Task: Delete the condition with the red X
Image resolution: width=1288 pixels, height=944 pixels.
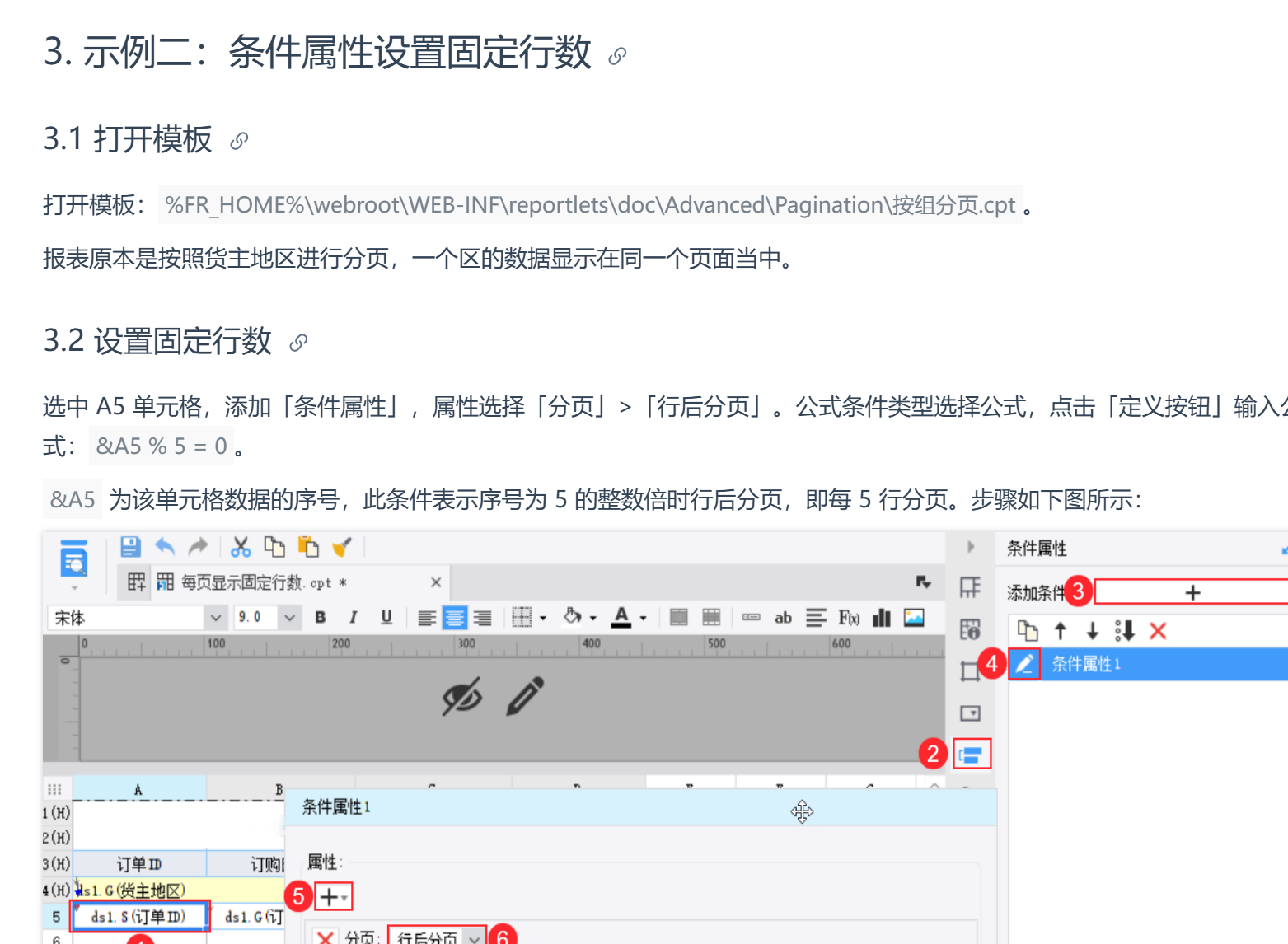Action: coord(1158,631)
